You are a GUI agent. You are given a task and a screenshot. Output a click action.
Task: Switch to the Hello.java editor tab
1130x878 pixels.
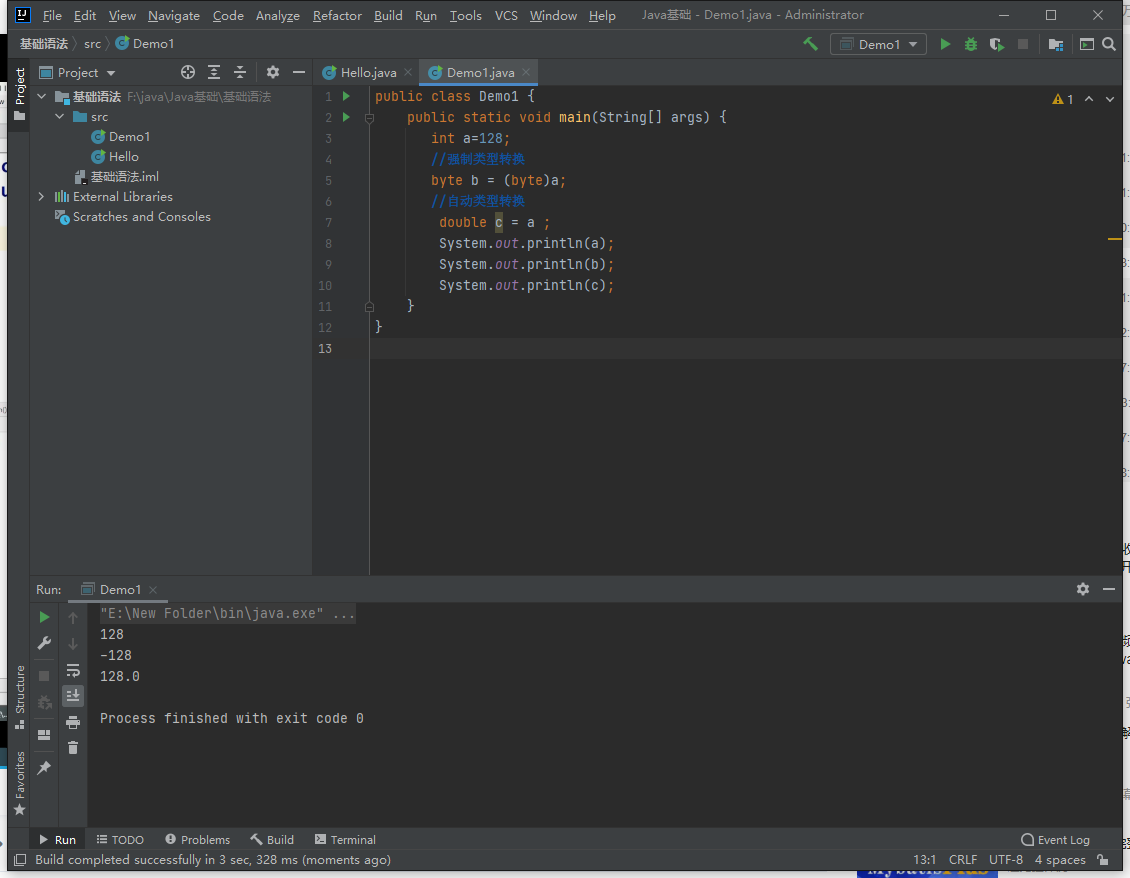coord(368,72)
